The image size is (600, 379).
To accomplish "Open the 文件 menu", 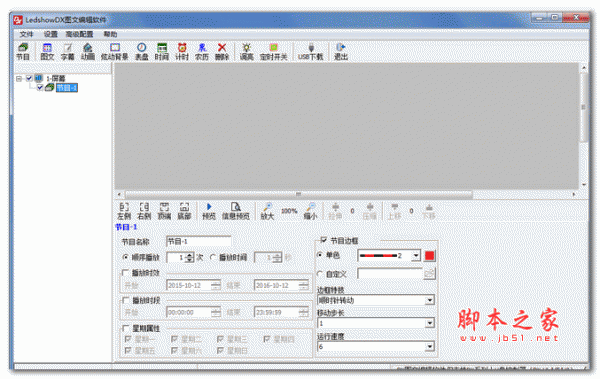I will click(x=26, y=34).
